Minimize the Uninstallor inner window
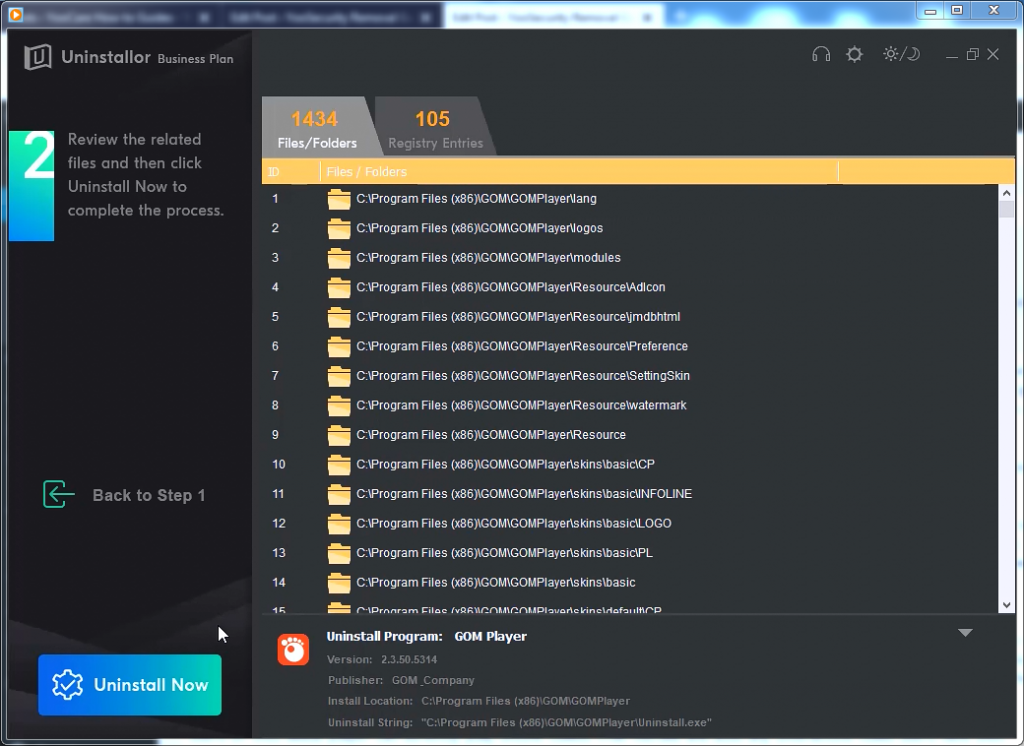This screenshot has width=1024, height=746. pos(952,55)
